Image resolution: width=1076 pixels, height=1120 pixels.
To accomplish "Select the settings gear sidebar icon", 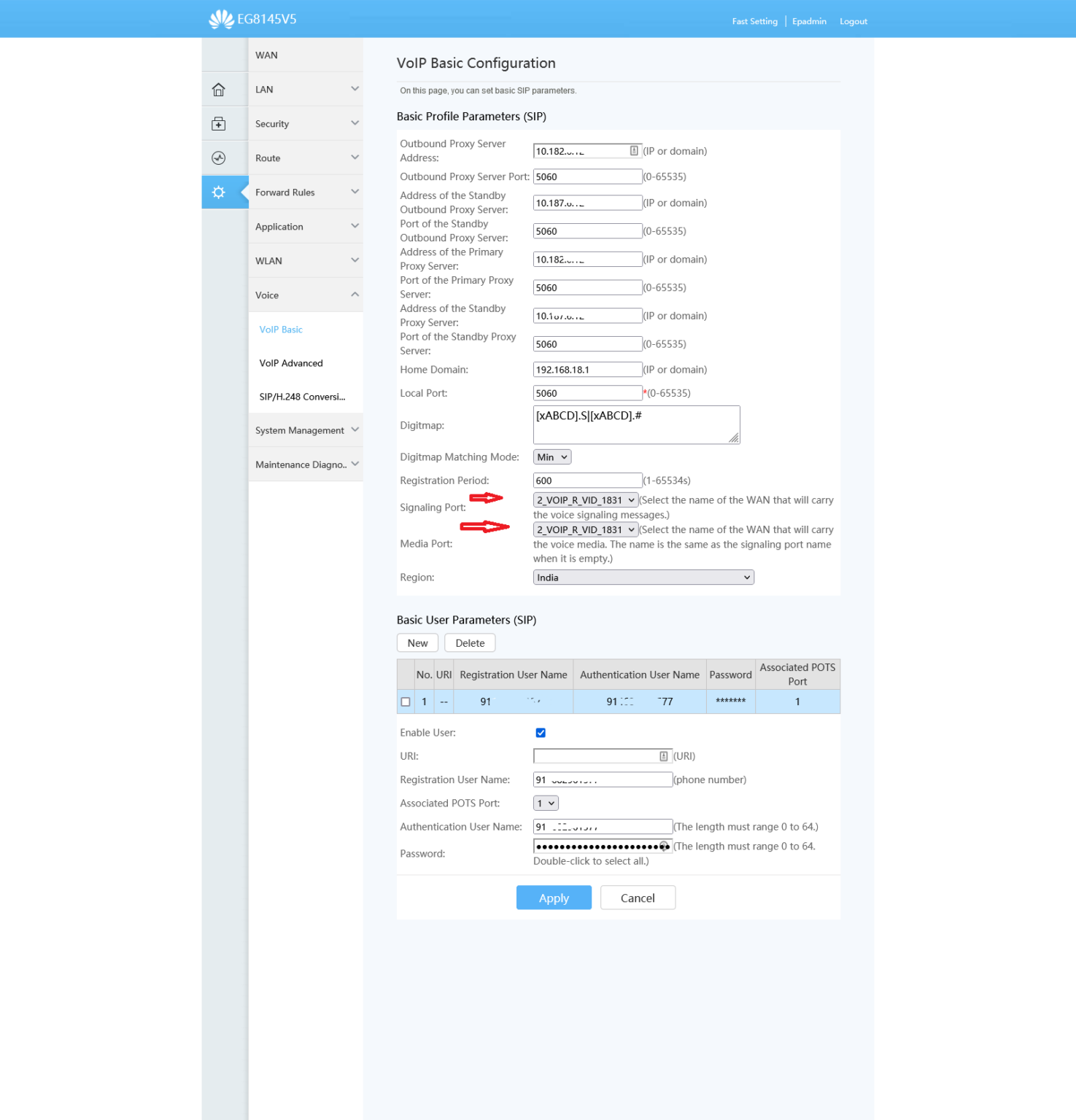I will click(x=218, y=192).
